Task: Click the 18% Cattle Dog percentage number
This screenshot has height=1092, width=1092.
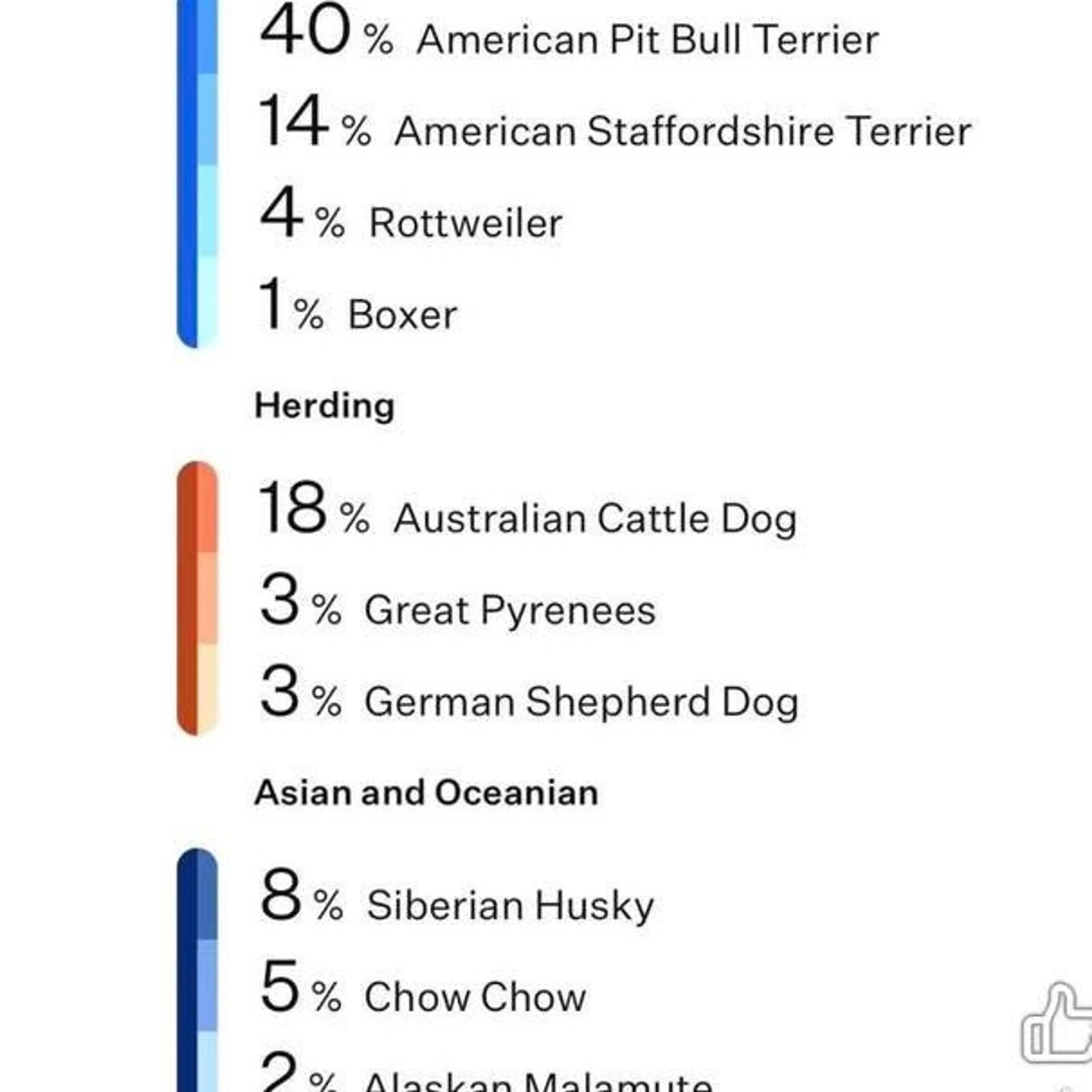Action: coord(293,508)
